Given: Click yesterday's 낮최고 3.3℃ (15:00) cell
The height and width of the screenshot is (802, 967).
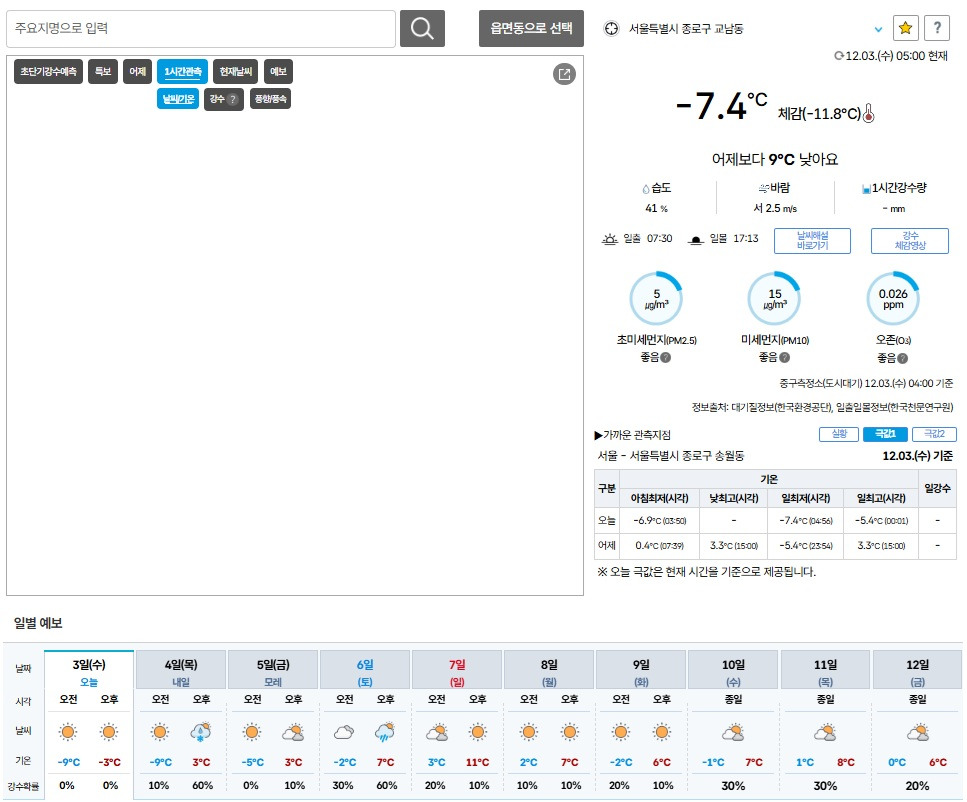Looking at the screenshot, I should pos(734,546).
